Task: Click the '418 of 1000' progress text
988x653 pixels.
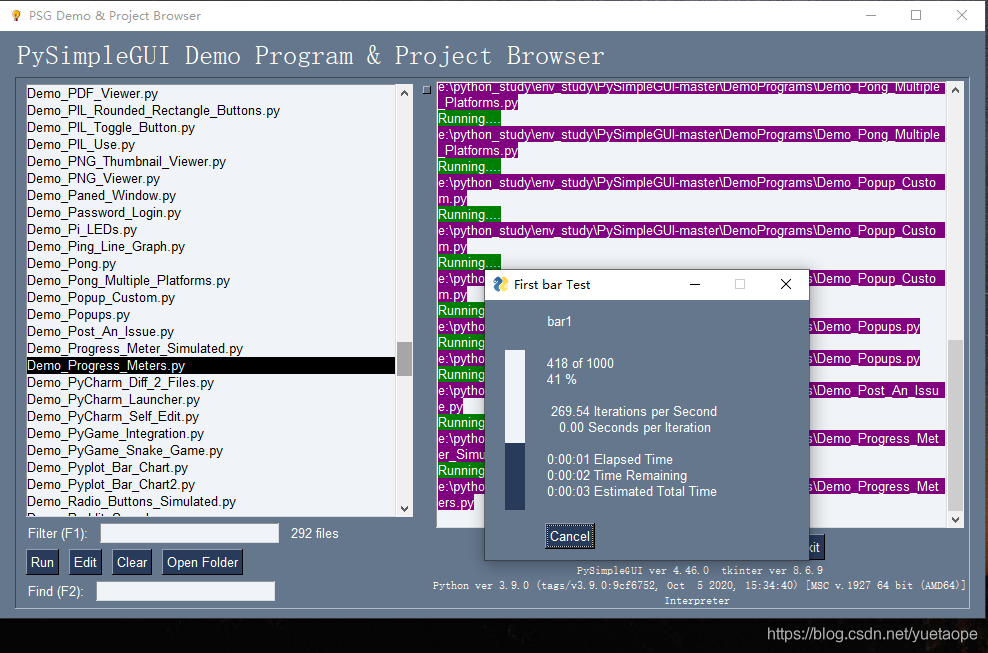Action: 580,363
